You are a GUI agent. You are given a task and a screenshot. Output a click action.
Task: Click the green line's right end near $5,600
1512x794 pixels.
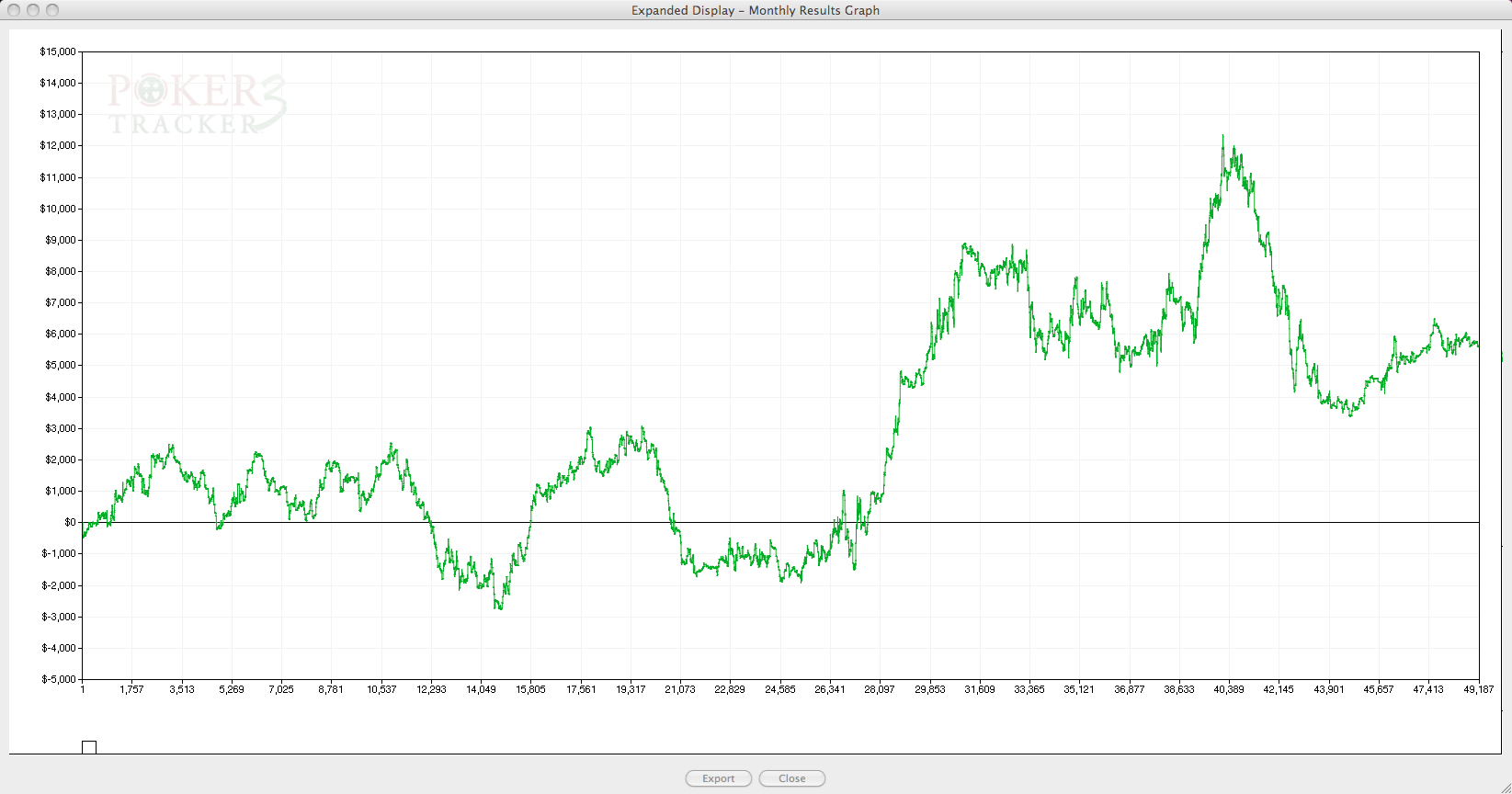pos(1476,345)
